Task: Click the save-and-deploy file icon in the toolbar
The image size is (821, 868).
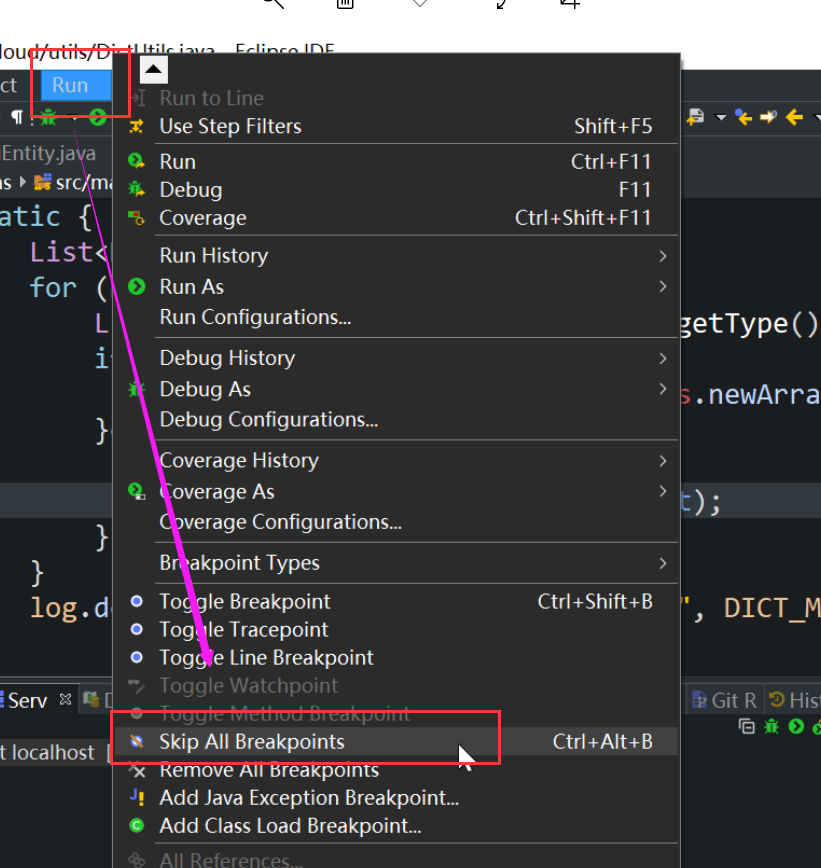Action: click(x=695, y=117)
